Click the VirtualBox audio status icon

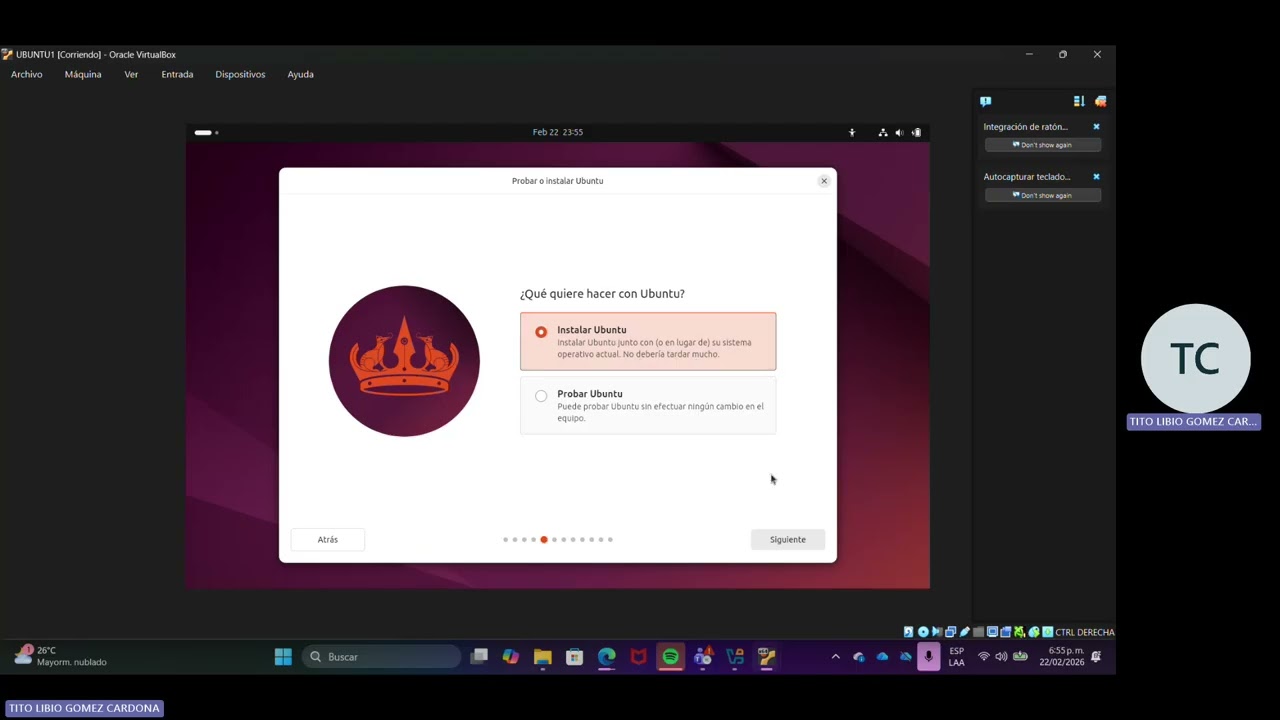(937, 632)
